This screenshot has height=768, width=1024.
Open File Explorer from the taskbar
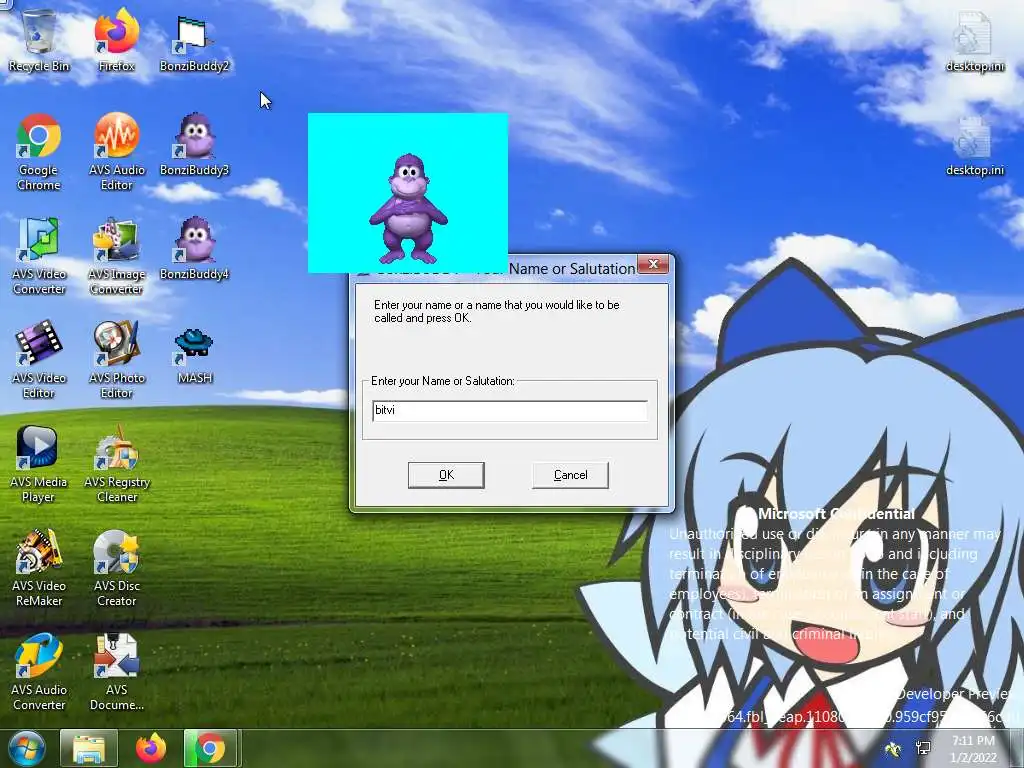point(89,748)
